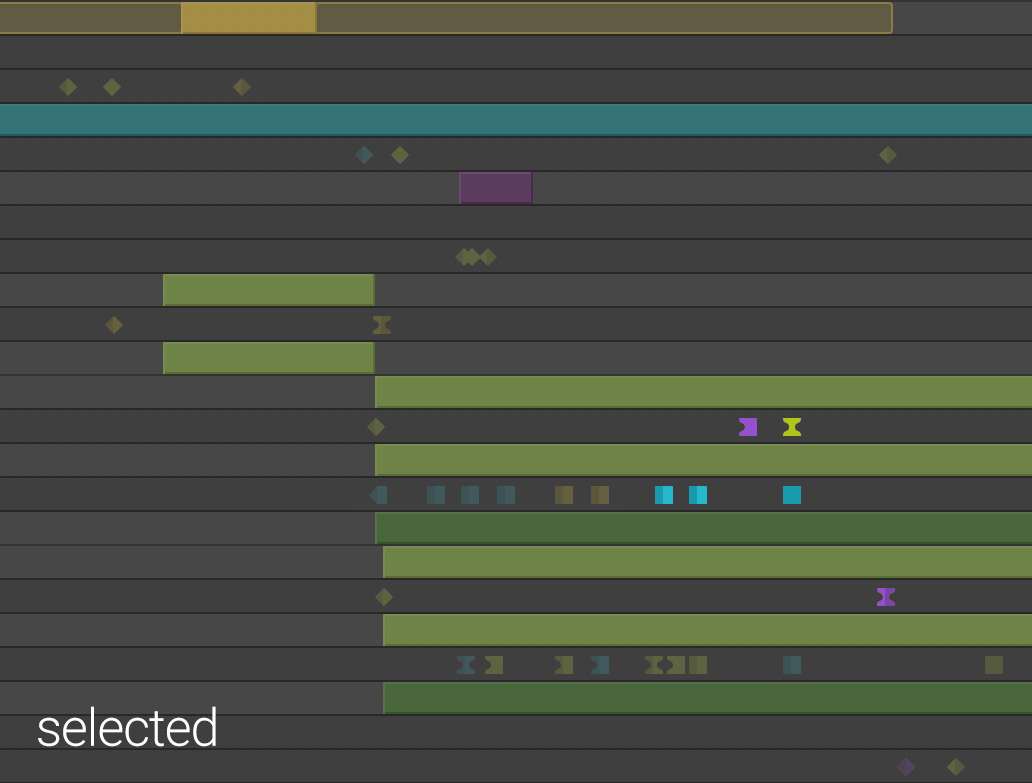Screen dimensions: 1032x783
Task: Select the short green clip bar on the left
Action: (268, 289)
